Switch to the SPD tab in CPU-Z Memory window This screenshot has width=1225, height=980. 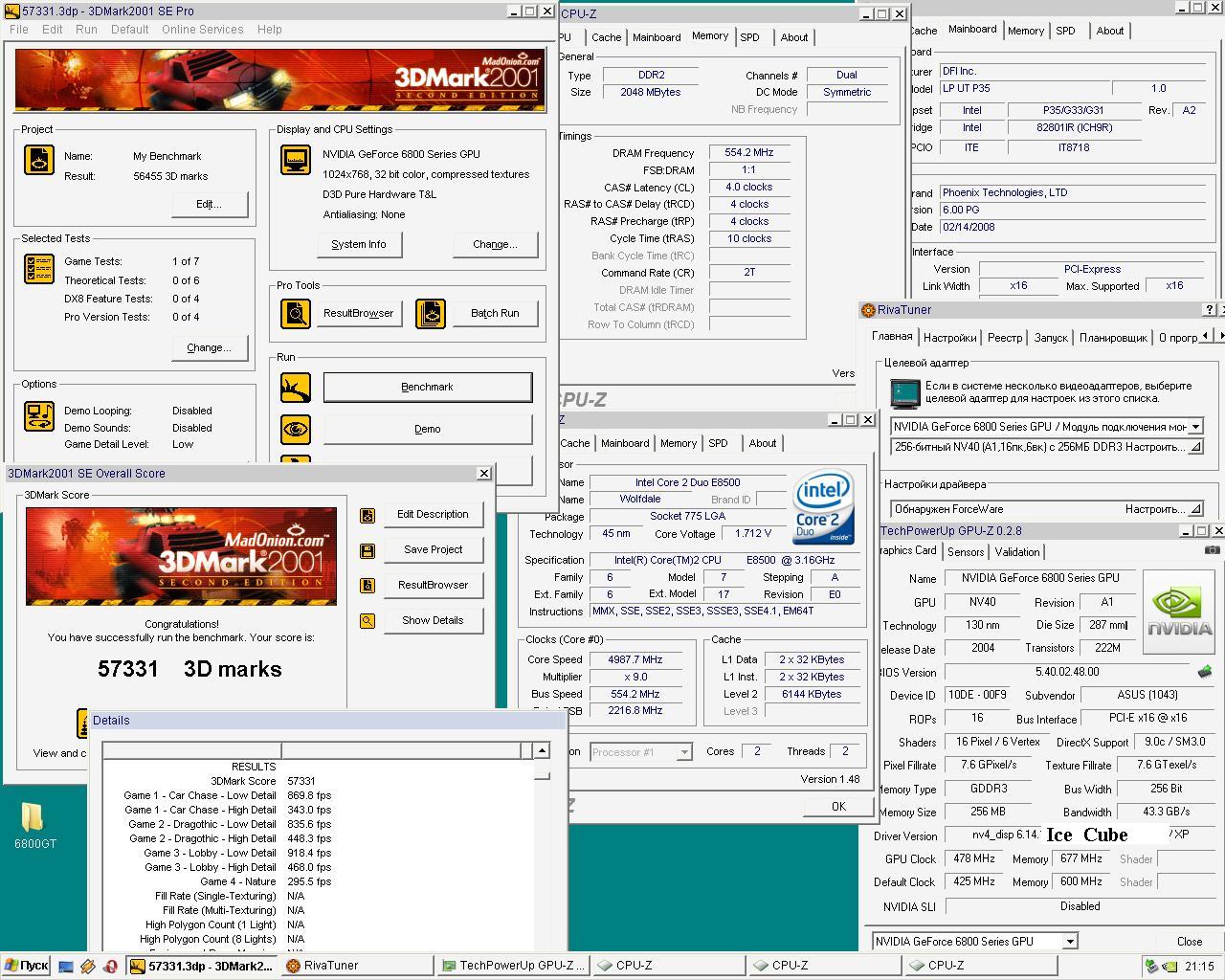pyautogui.click(x=749, y=37)
